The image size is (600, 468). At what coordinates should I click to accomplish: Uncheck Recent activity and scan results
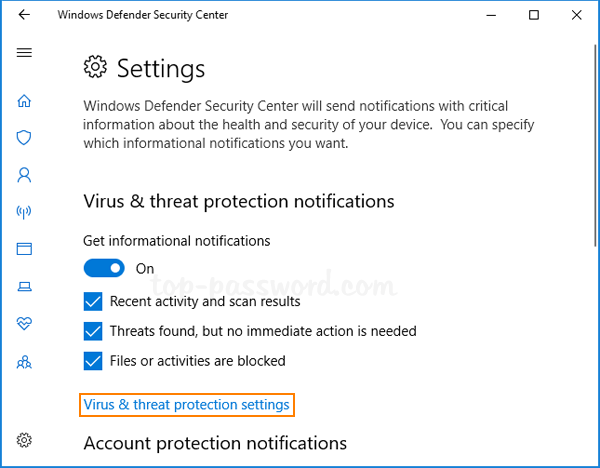(93, 300)
